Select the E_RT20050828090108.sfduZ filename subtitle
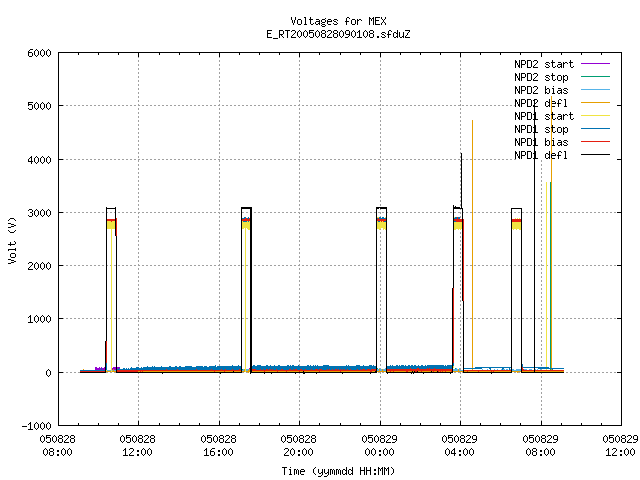The height and width of the screenshot is (480, 640). (x=338, y=34)
